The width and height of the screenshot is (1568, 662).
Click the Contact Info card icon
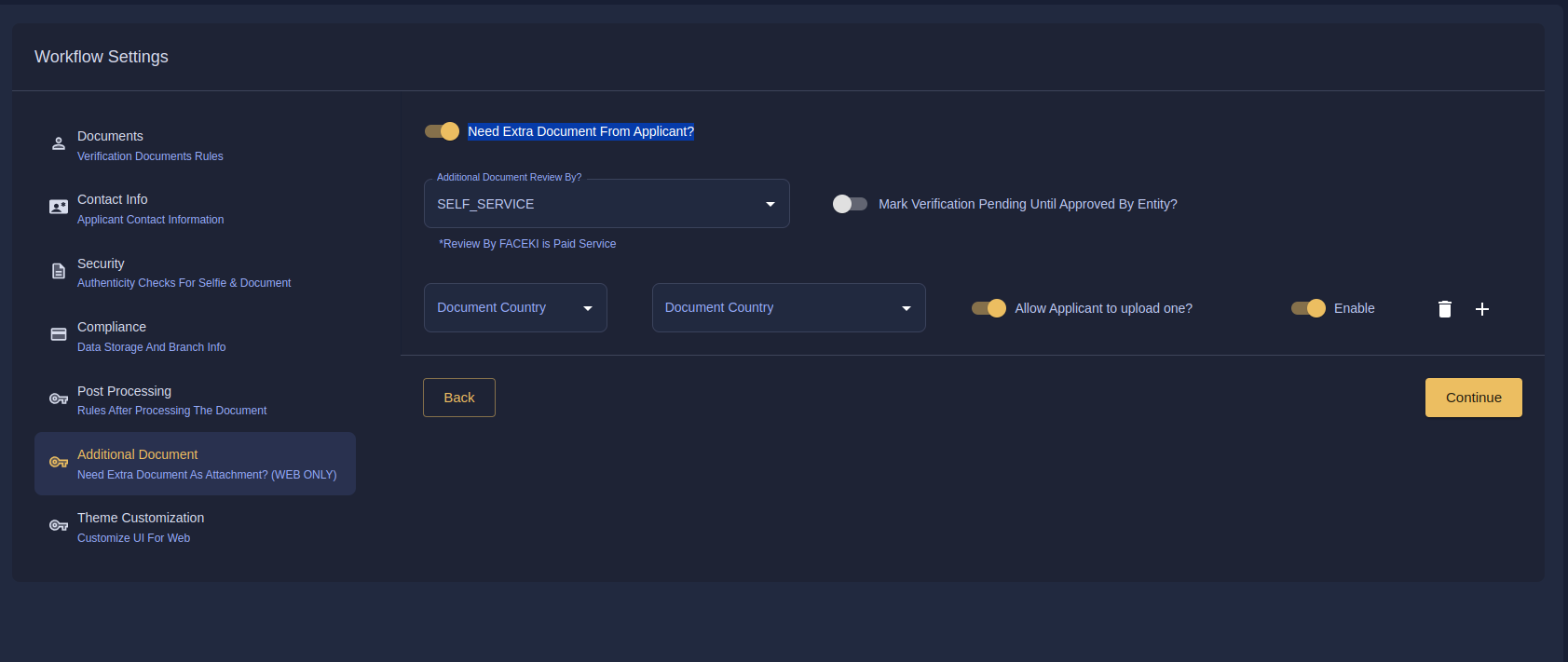pos(59,208)
